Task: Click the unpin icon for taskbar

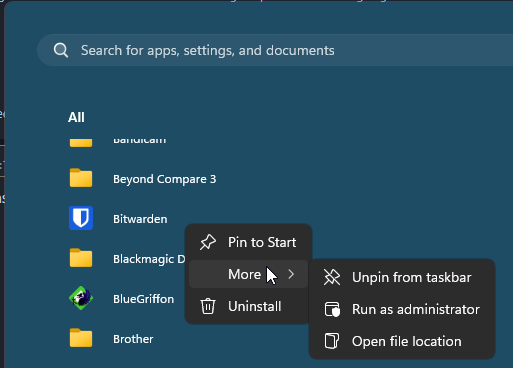Action: 332,277
